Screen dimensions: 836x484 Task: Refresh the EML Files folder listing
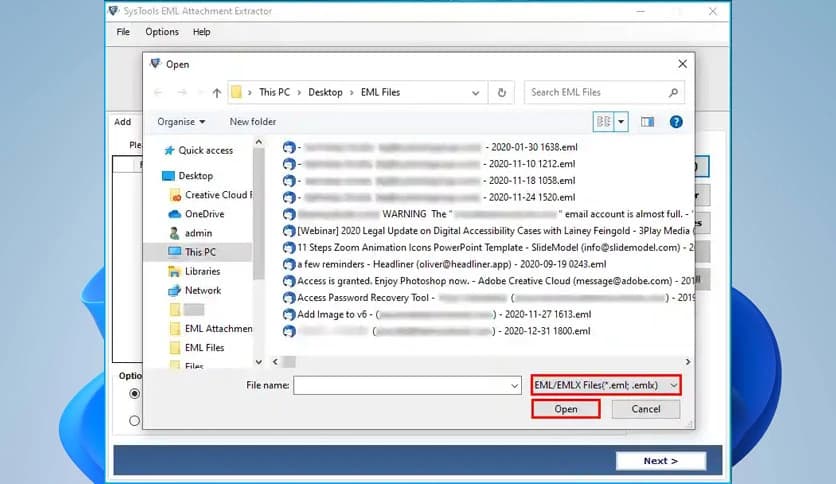point(501,93)
